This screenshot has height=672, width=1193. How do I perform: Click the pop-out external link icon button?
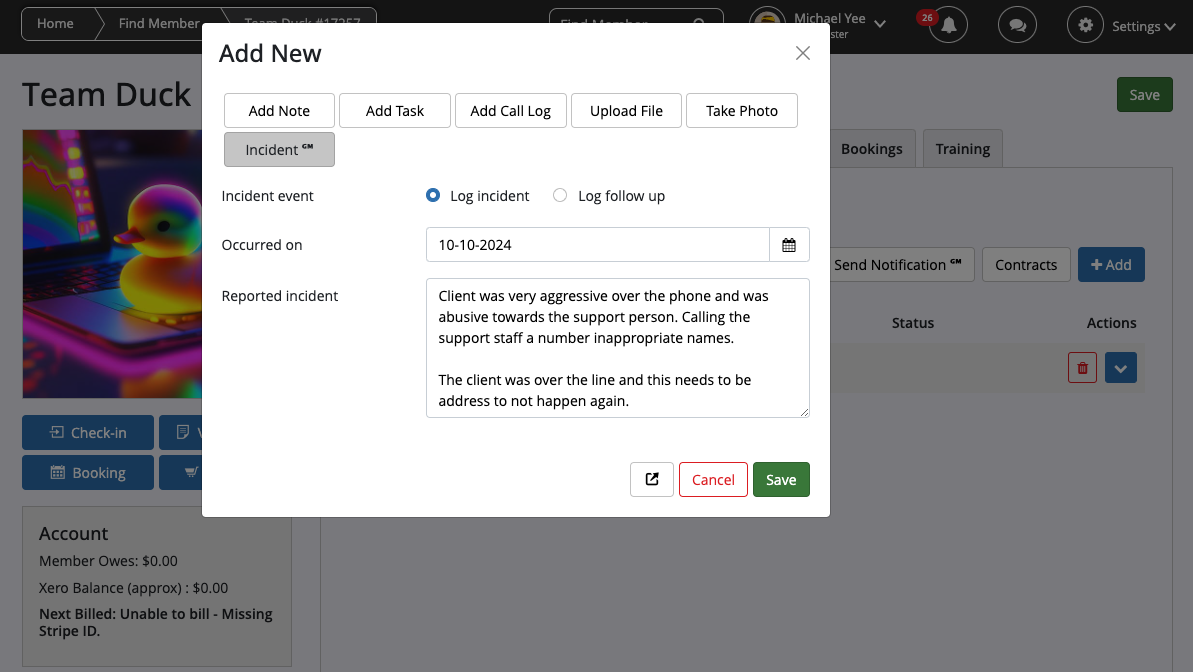(652, 480)
